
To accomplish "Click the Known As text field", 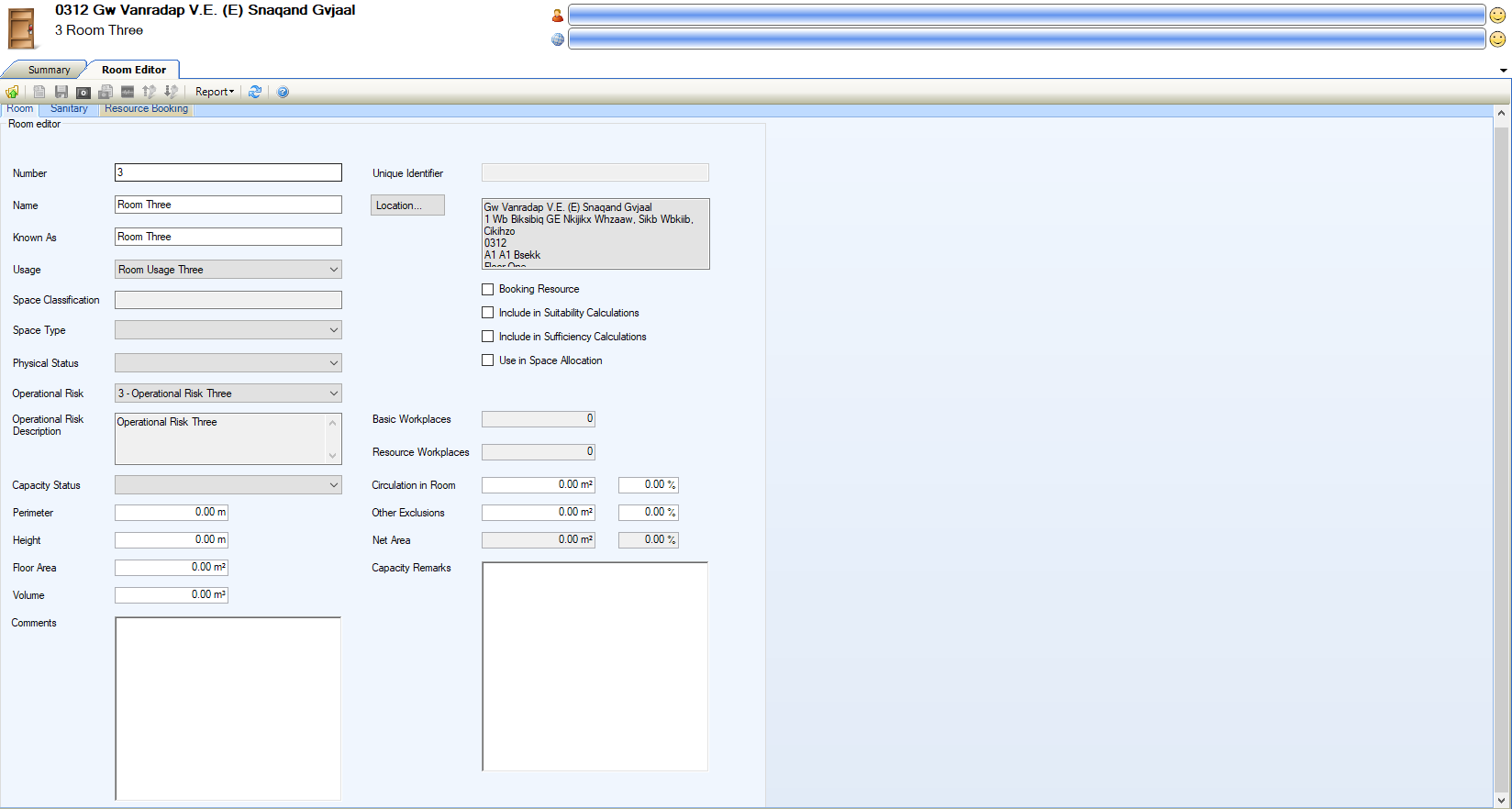I will click(x=228, y=237).
